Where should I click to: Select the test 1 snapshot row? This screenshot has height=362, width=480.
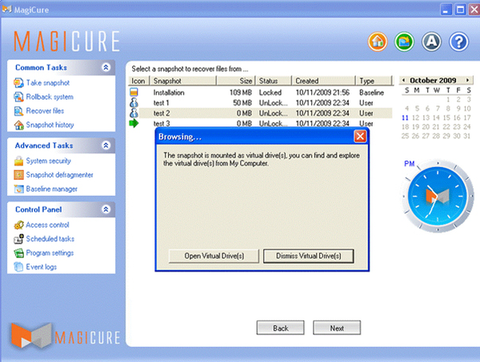tap(260, 103)
